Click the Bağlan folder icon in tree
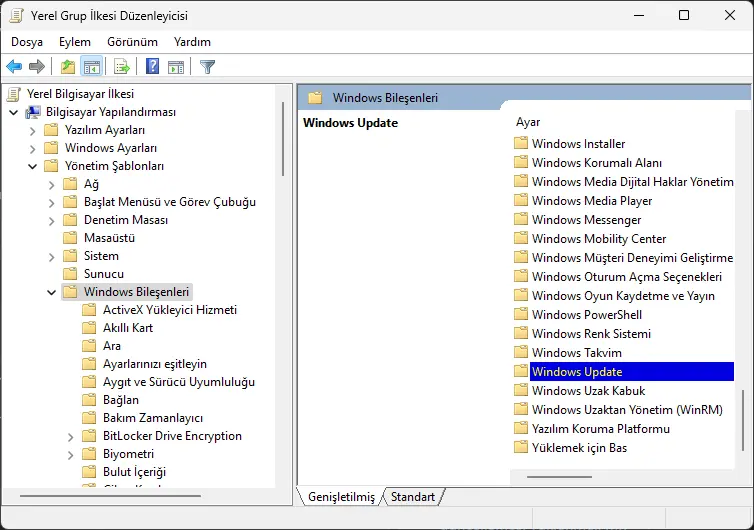 point(89,400)
